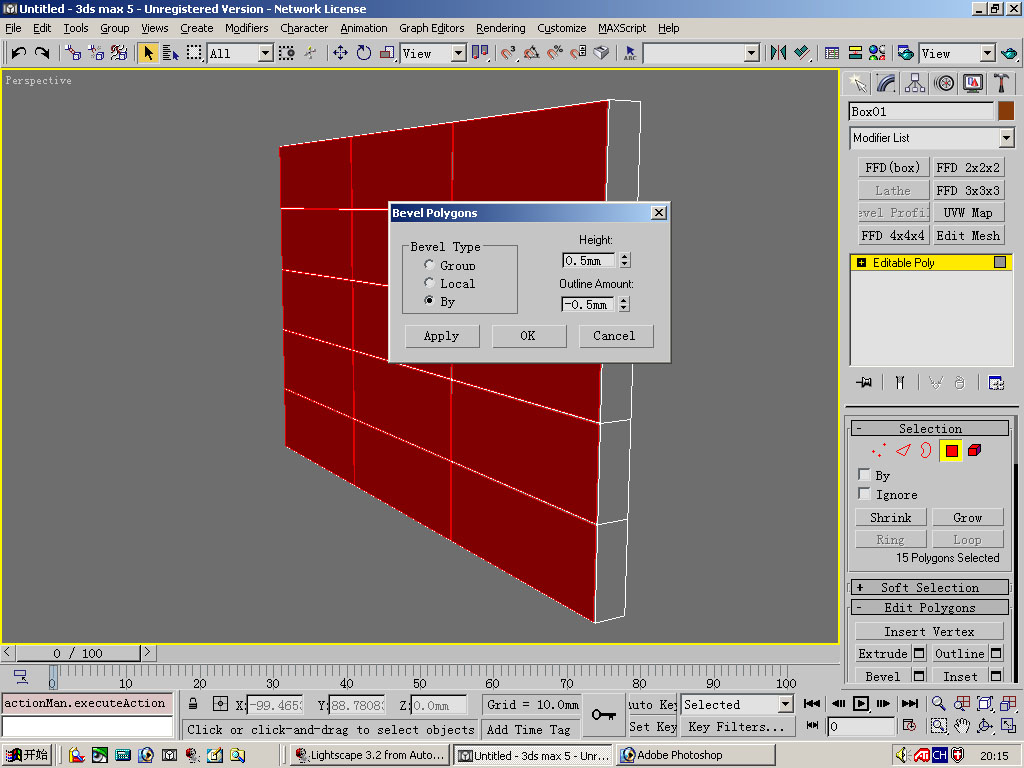Switch to the Utilities hammer panel
The height and width of the screenshot is (768, 1024).
tap(1000, 83)
